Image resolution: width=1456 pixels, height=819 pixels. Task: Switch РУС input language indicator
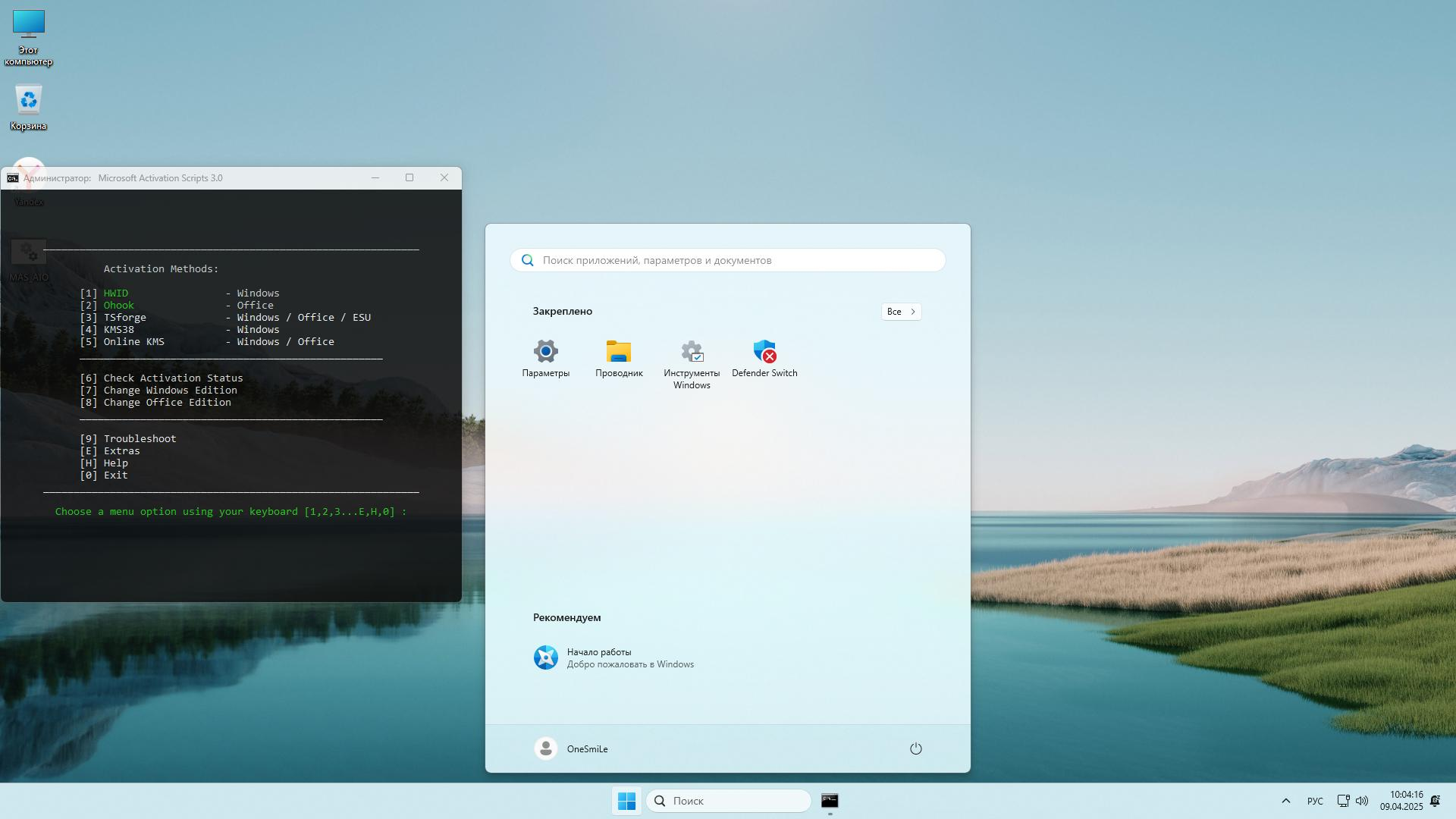(x=1315, y=802)
